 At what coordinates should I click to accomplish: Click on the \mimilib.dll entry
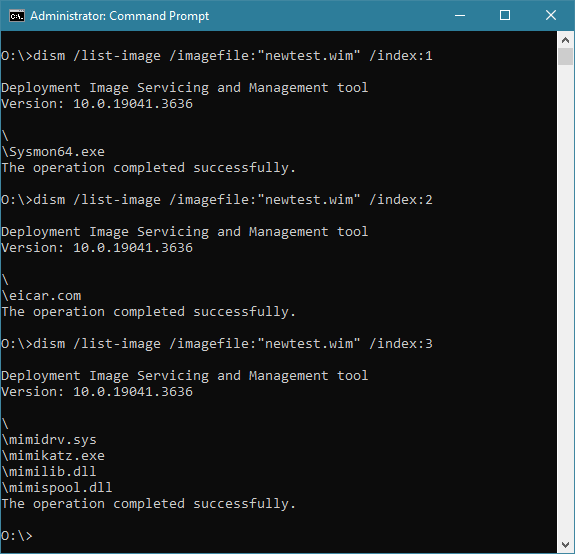pos(49,472)
